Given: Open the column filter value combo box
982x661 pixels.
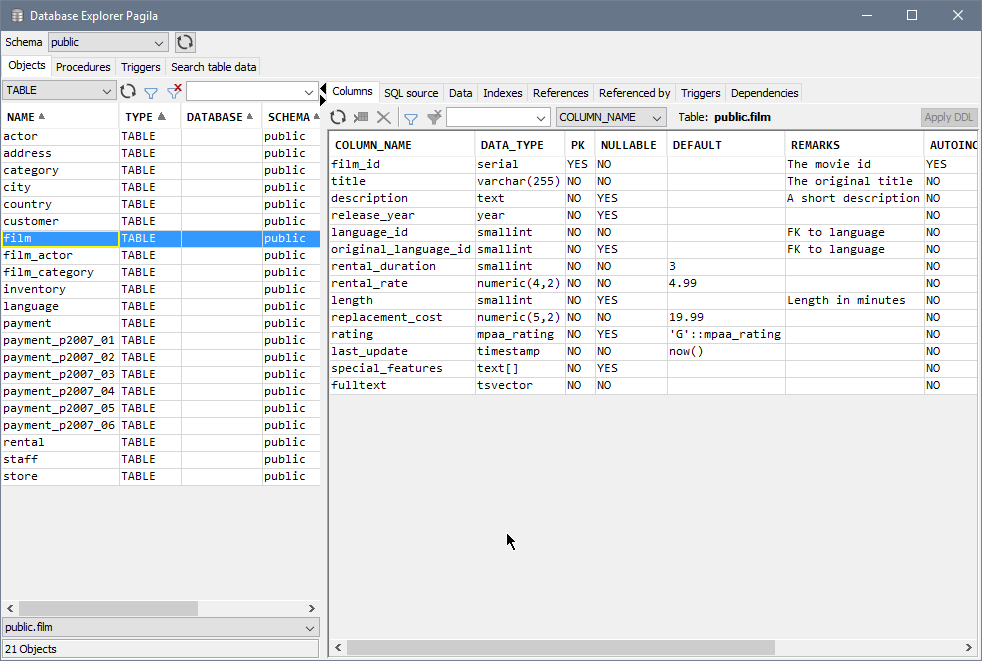Looking at the screenshot, I should [498, 117].
